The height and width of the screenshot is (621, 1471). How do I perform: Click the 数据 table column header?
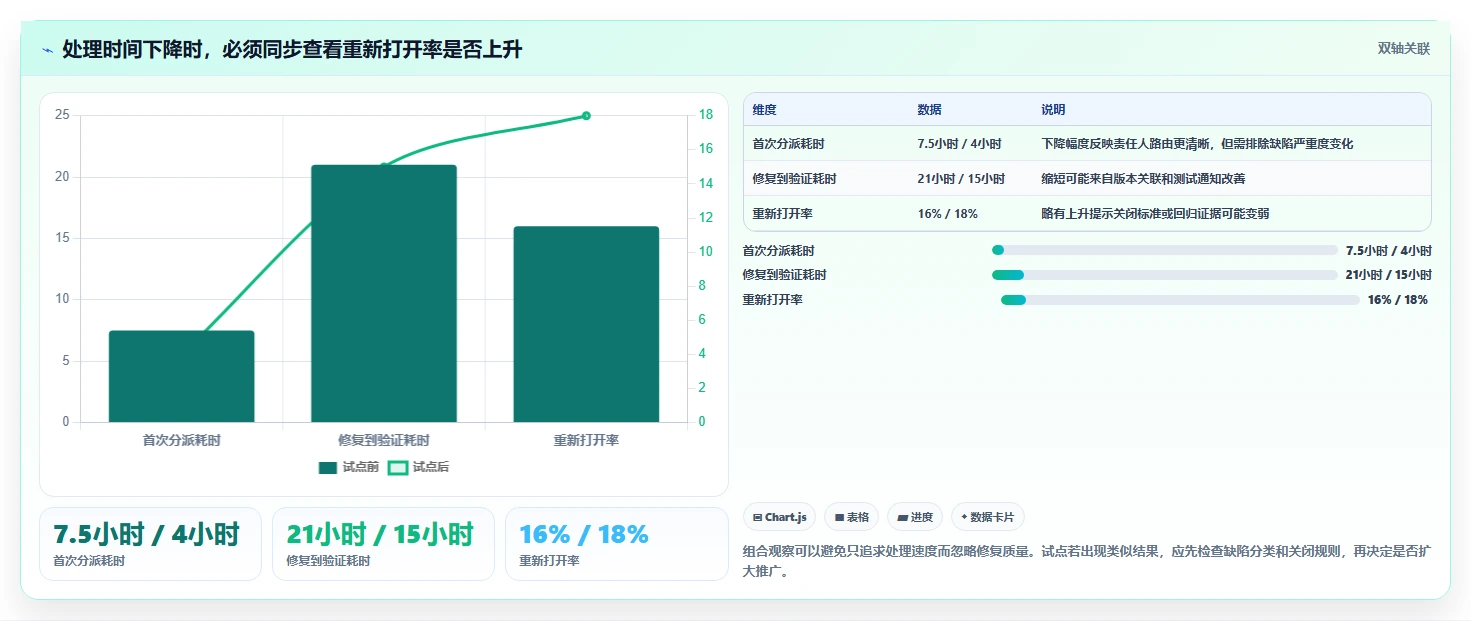[929, 110]
